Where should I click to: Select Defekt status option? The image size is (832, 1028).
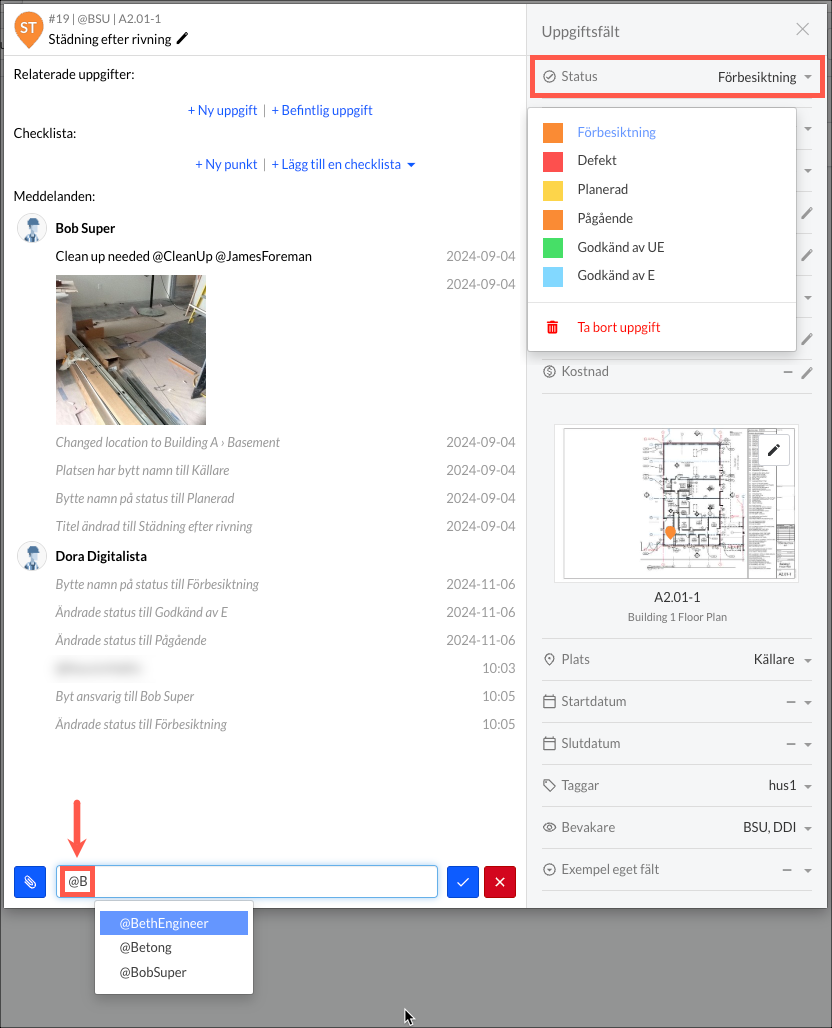point(597,160)
